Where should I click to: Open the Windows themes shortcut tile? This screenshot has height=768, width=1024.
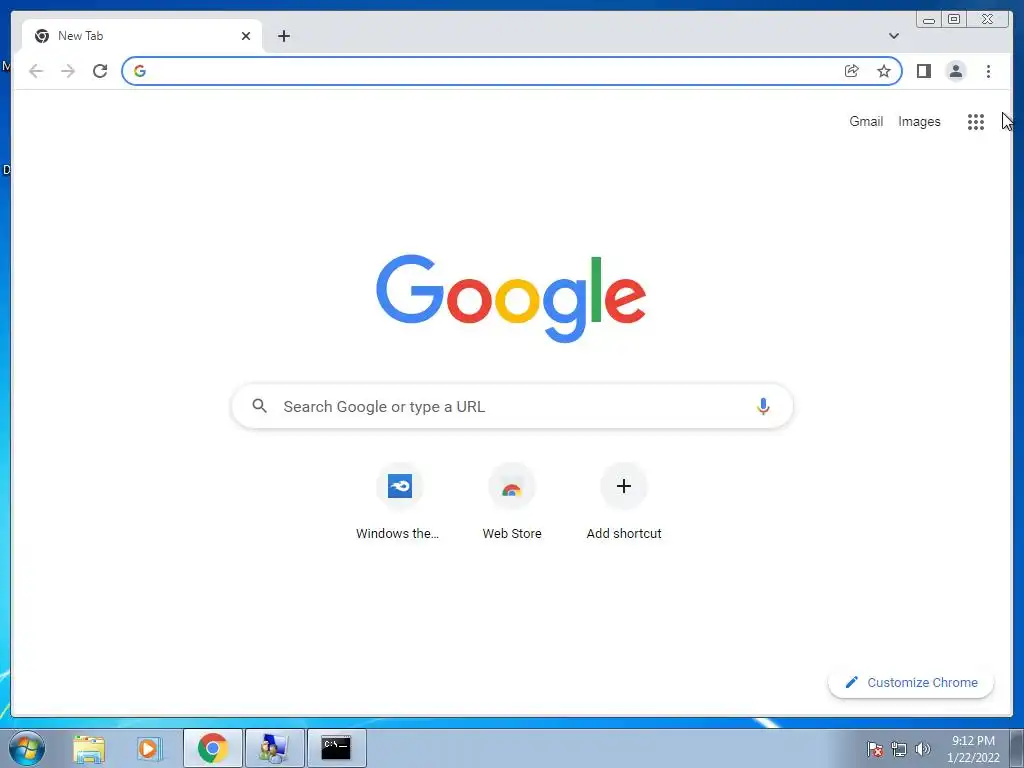(x=398, y=502)
